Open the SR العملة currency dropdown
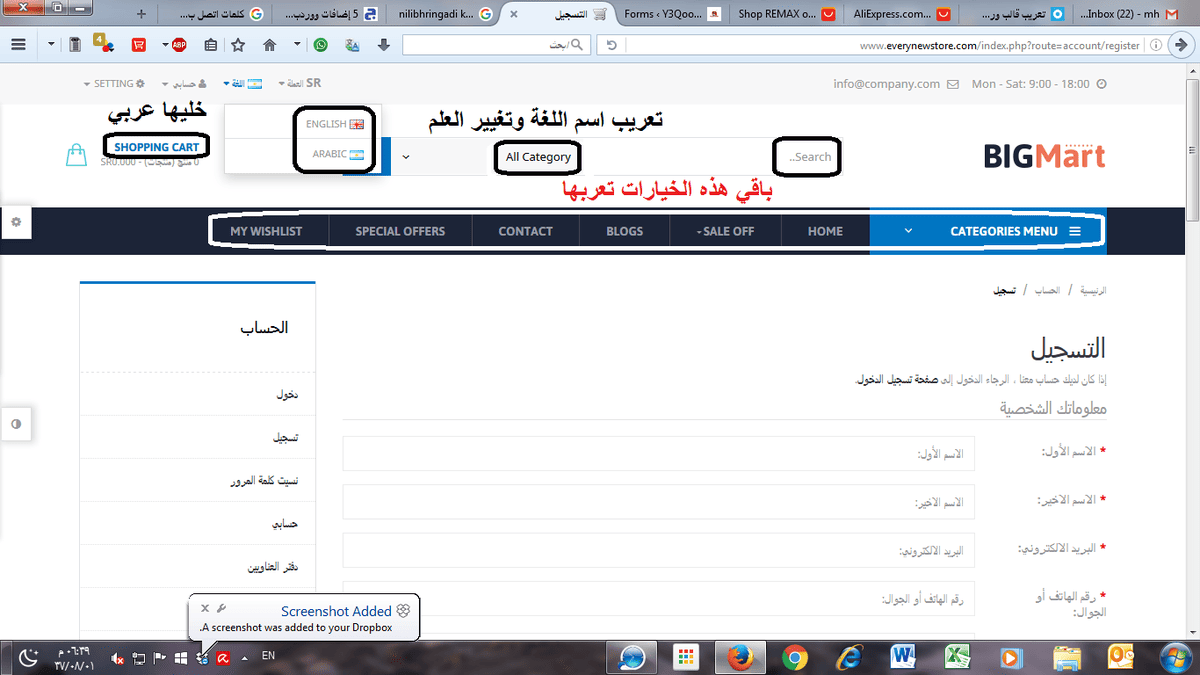This screenshot has width=1200, height=675. (x=300, y=83)
